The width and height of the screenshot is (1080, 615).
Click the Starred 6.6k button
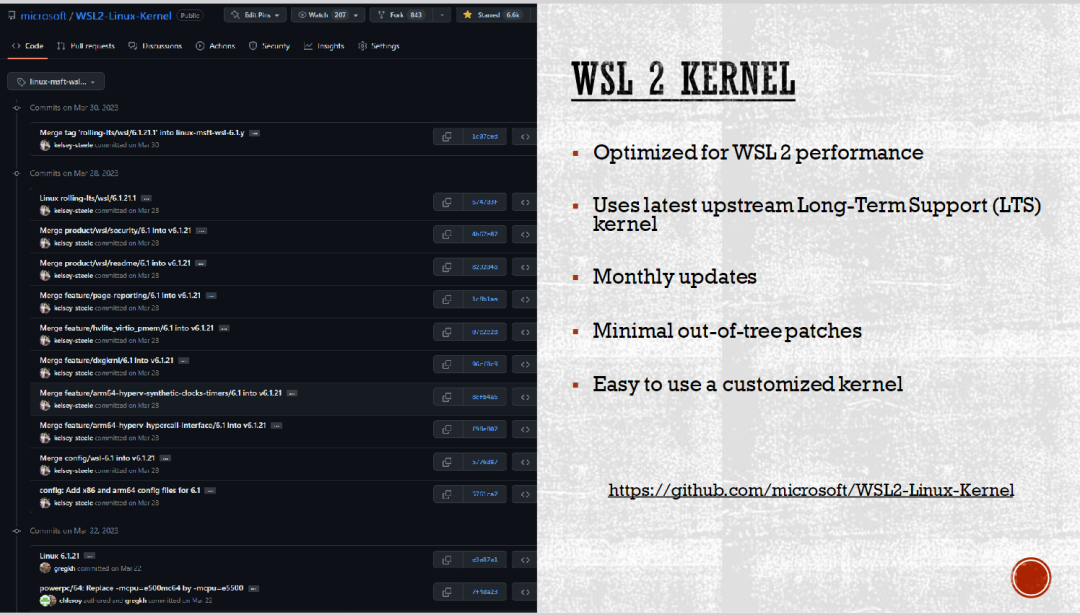(492, 14)
